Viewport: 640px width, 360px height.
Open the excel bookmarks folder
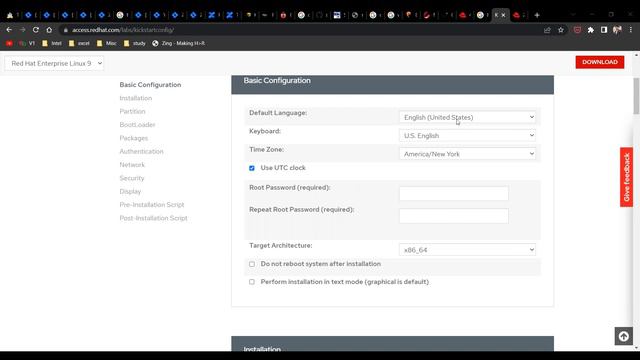click(x=79, y=43)
